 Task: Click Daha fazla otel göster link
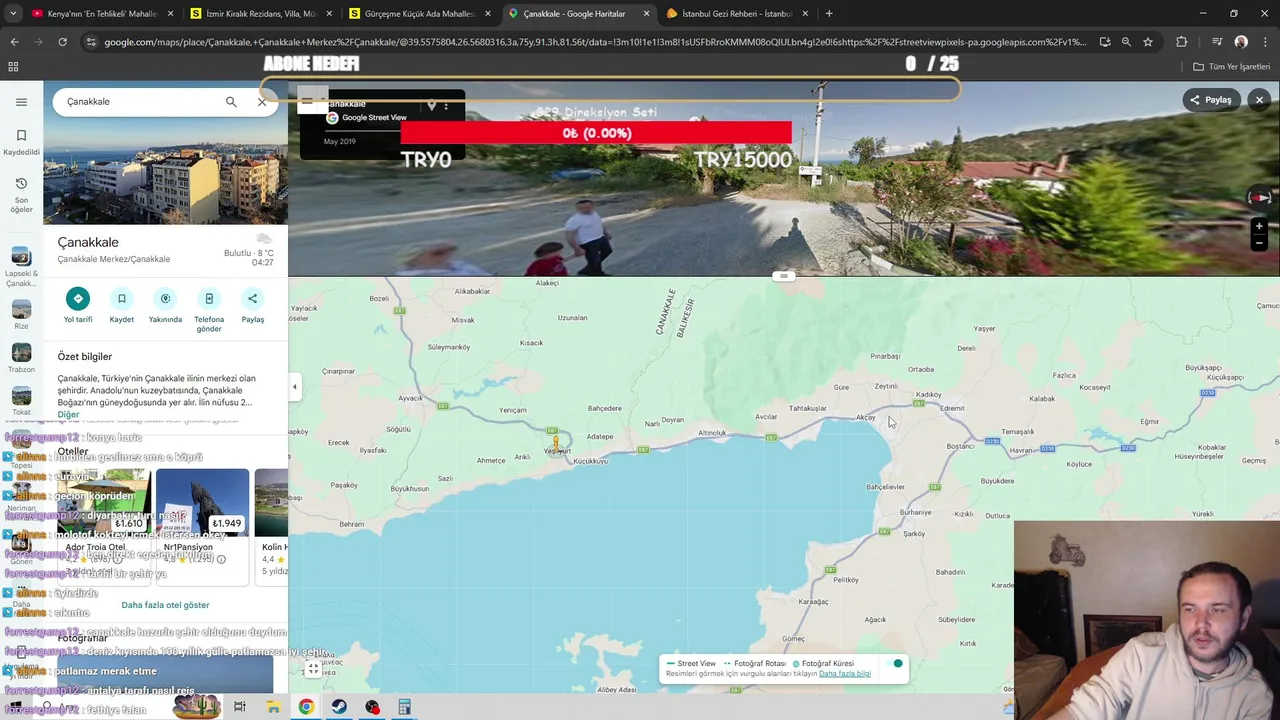pos(165,605)
